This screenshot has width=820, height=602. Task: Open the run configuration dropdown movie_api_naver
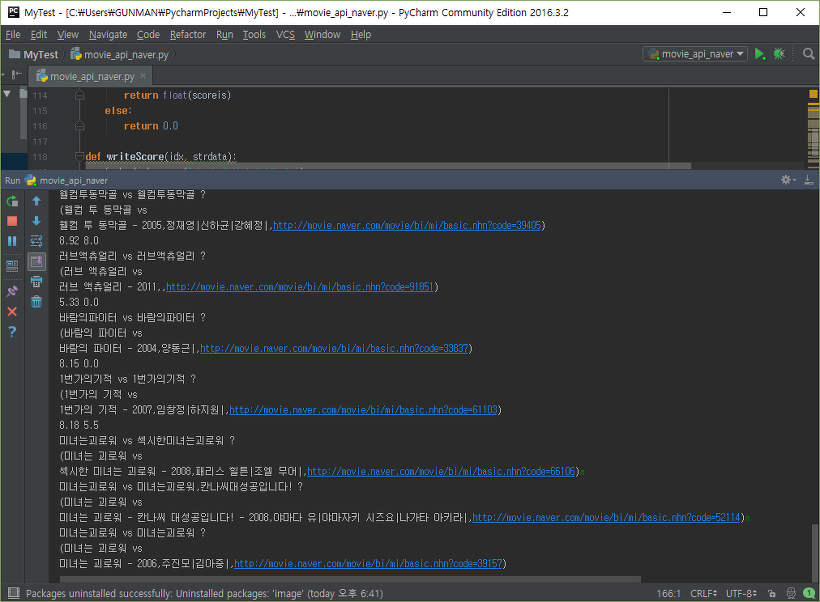pos(694,55)
